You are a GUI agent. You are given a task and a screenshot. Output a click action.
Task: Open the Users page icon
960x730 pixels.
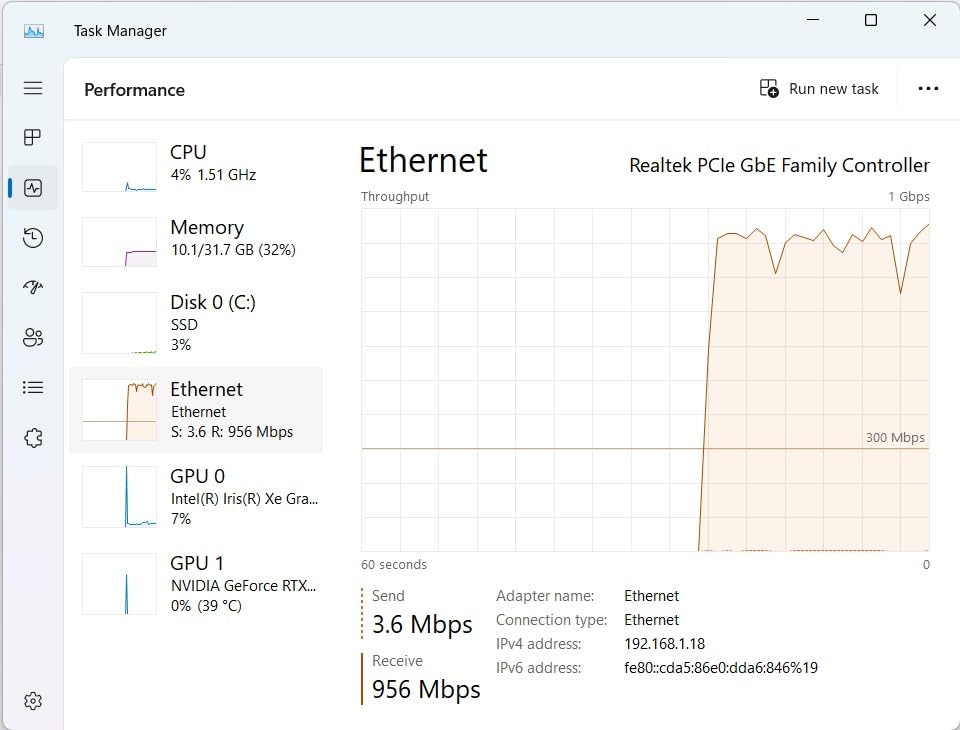click(x=33, y=337)
